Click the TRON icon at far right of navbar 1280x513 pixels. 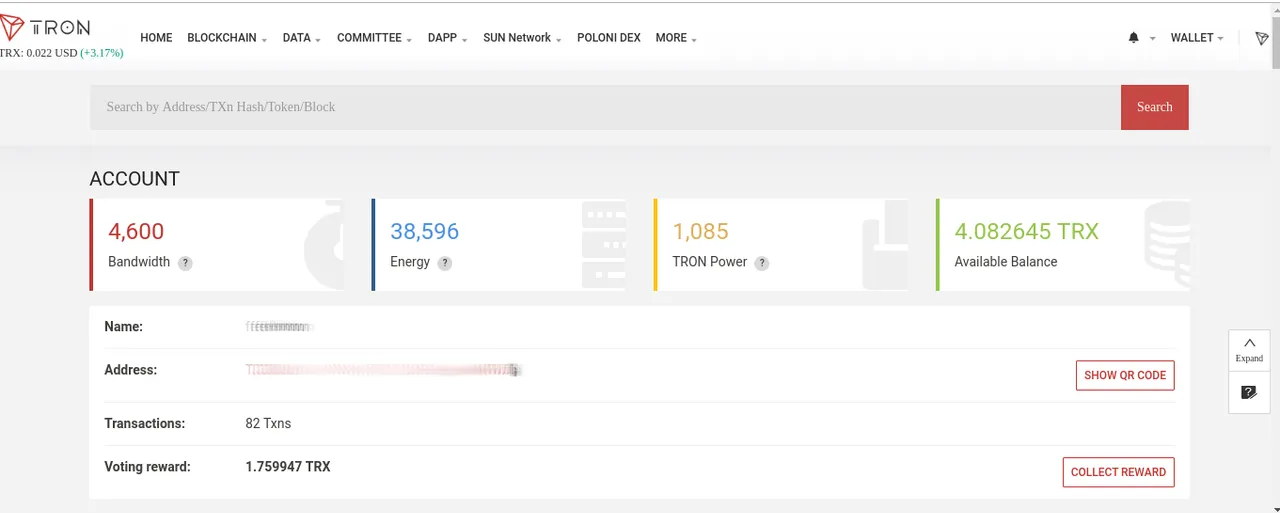point(1261,38)
